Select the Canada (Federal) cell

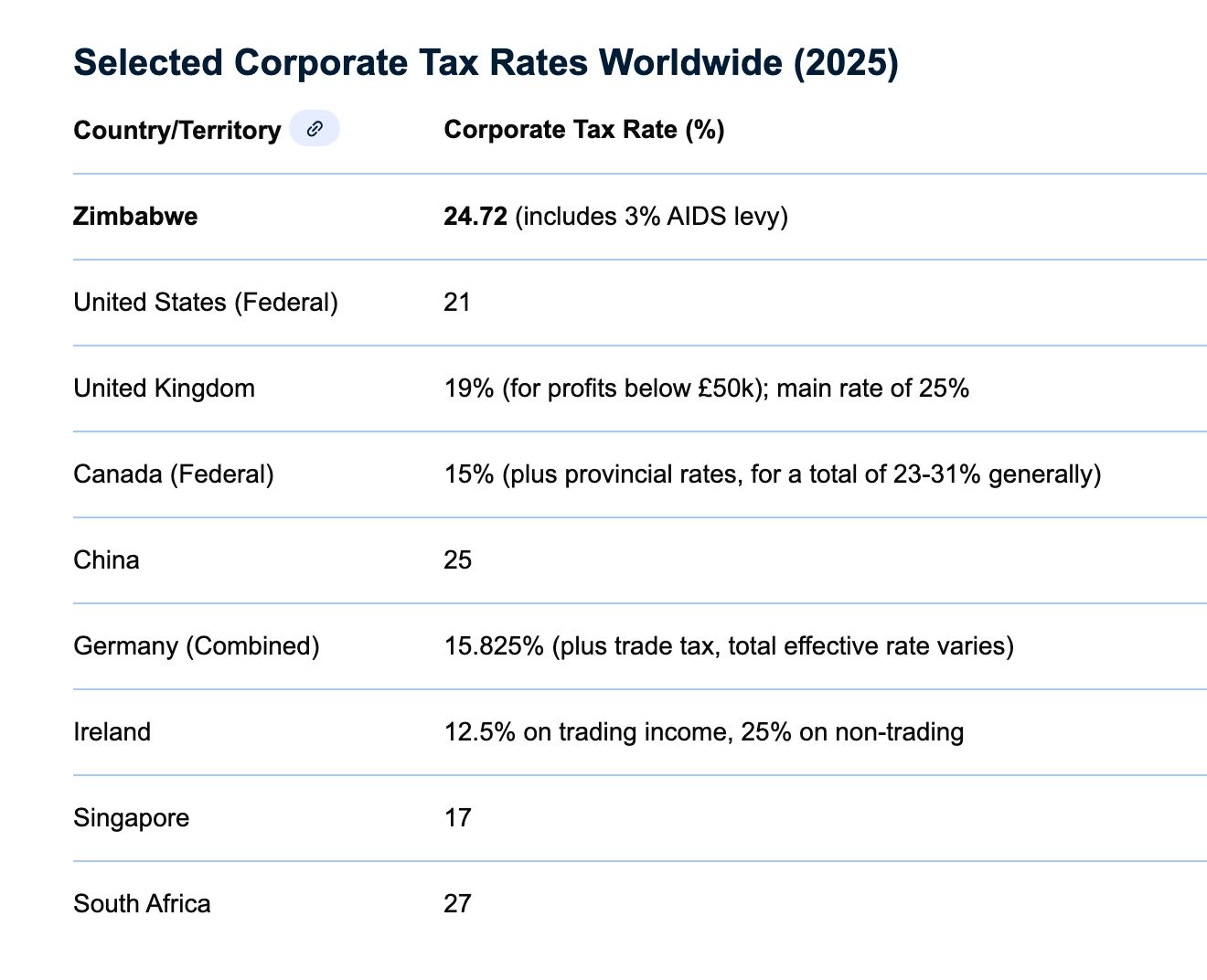(174, 474)
